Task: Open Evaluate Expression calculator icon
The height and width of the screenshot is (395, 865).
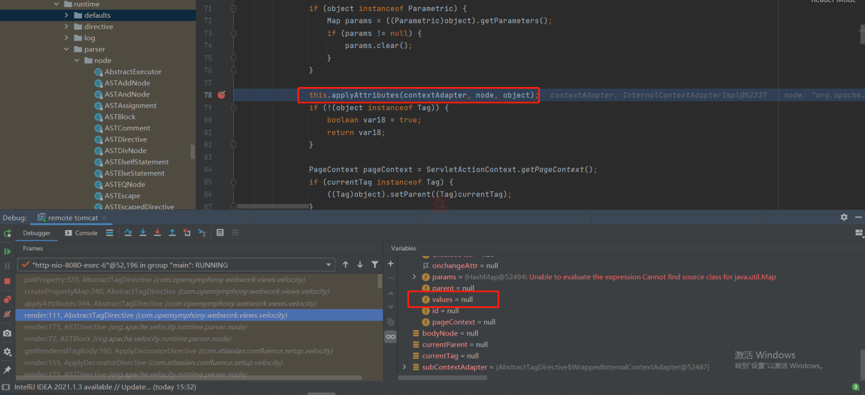Action: [x=220, y=233]
